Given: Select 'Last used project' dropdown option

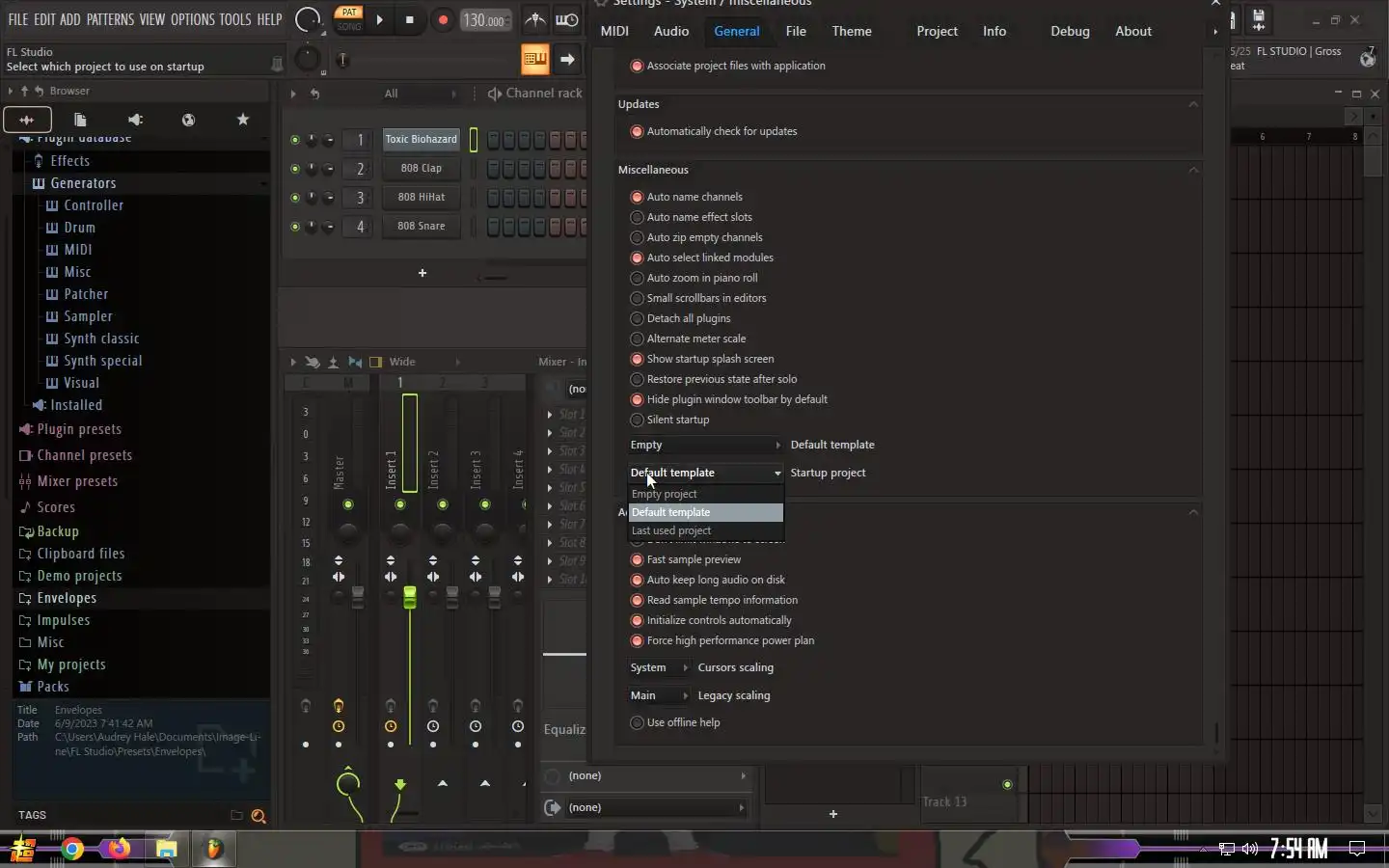Looking at the screenshot, I should pyautogui.click(x=705, y=530).
